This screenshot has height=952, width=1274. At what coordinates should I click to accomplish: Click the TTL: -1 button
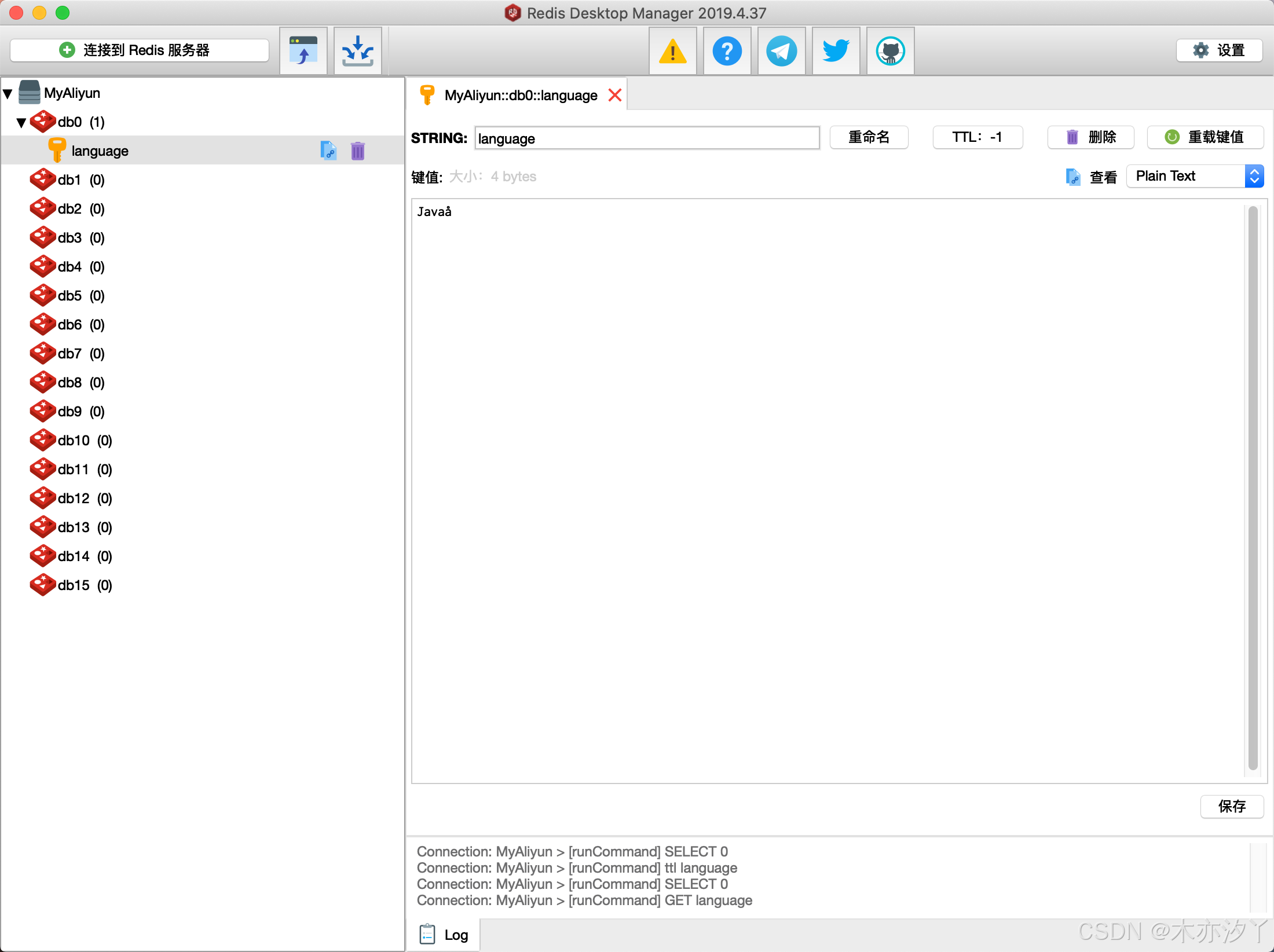977,137
